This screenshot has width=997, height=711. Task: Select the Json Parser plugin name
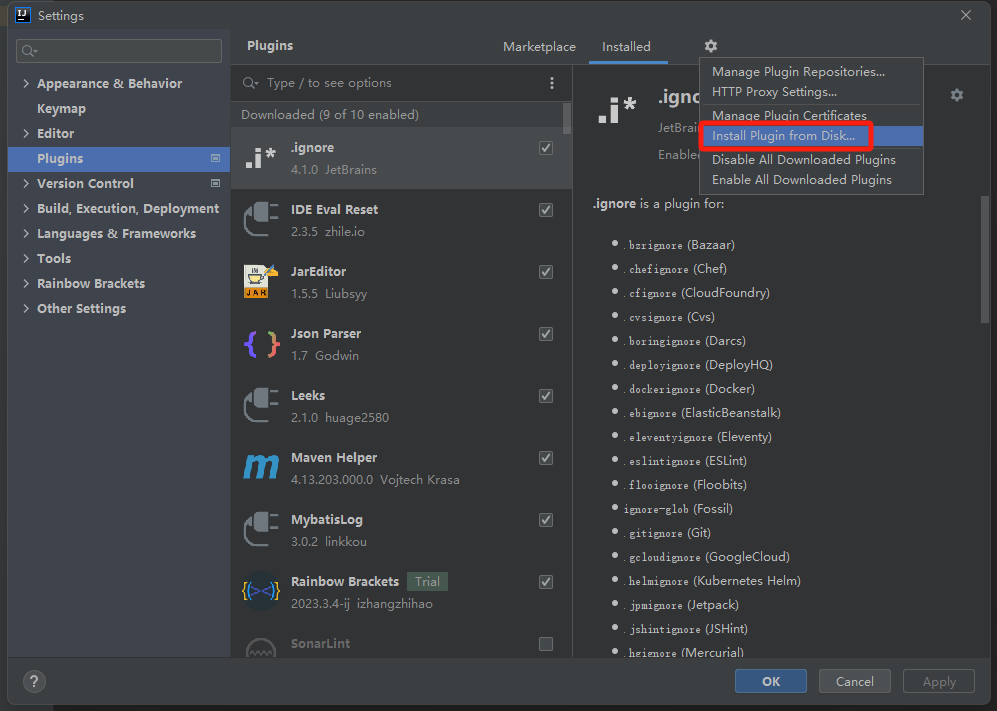pos(326,333)
